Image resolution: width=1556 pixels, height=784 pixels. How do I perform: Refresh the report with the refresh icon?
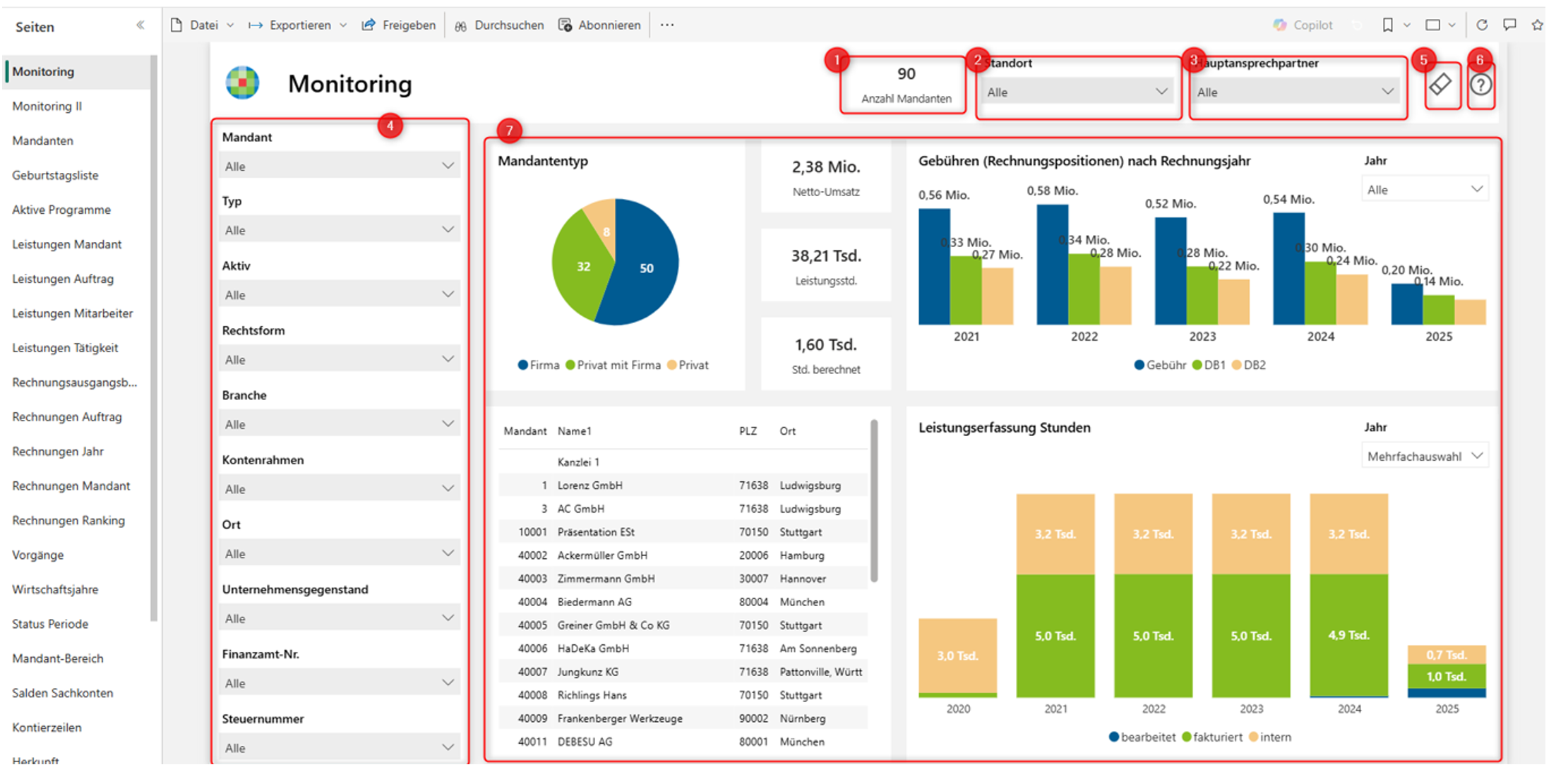[x=1483, y=25]
